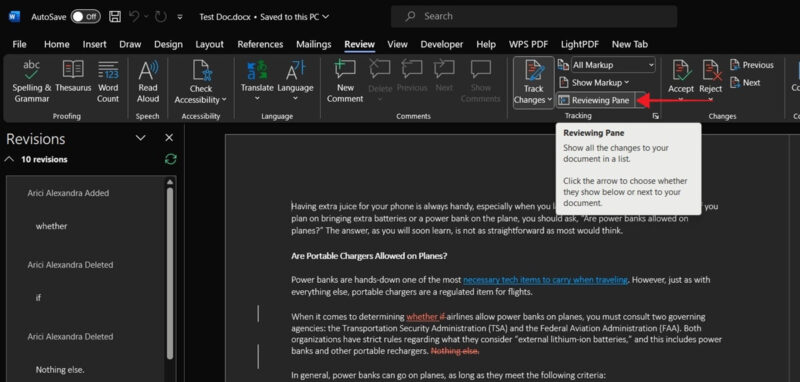Switch to the Home tab
800x382 pixels.
[57, 44]
